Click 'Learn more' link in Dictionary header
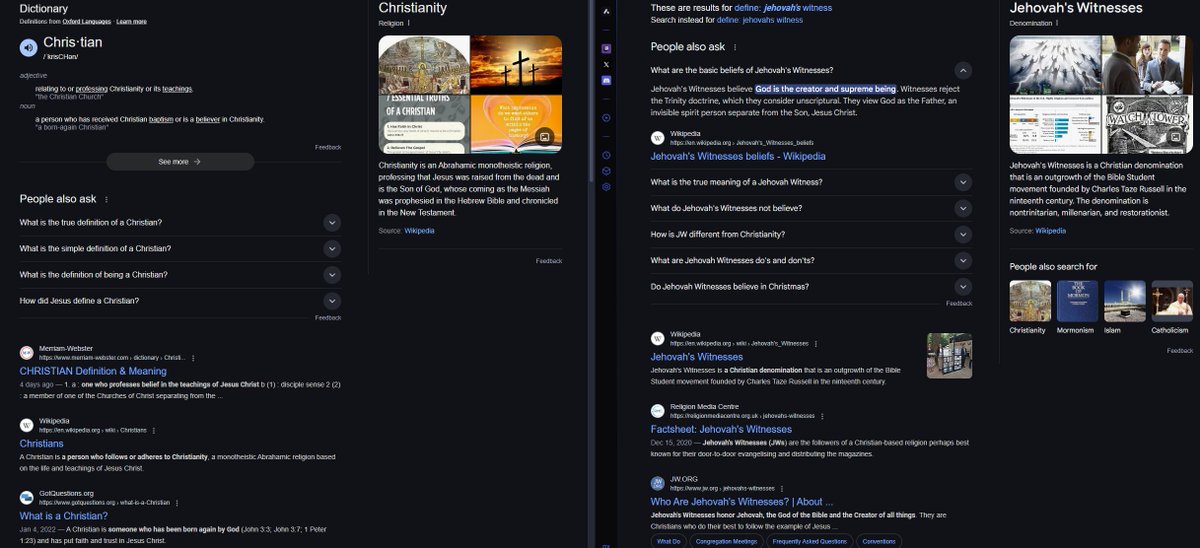The width and height of the screenshot is (1200, 548). 131,21
